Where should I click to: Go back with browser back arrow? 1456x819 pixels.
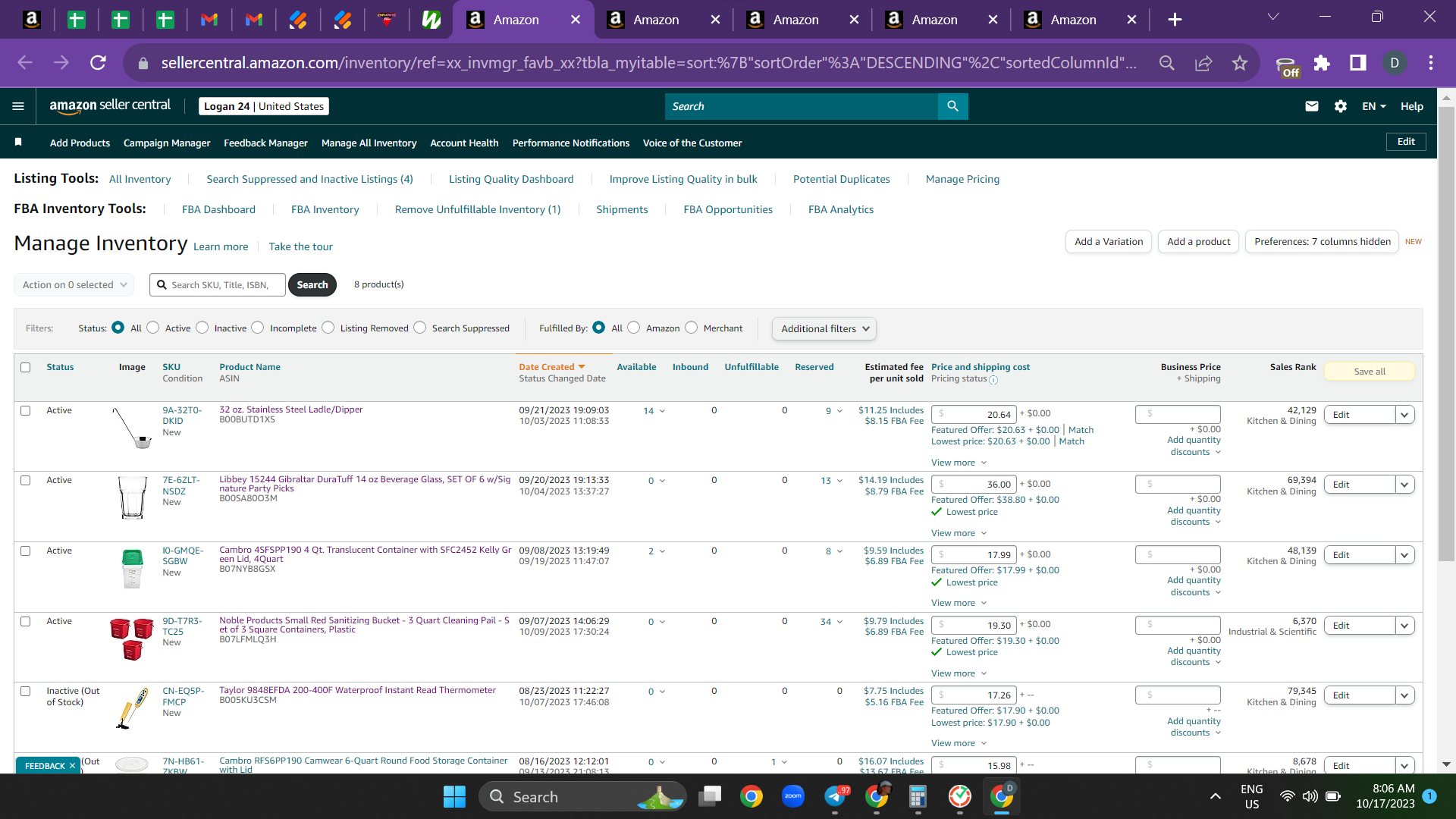point(25,63)
